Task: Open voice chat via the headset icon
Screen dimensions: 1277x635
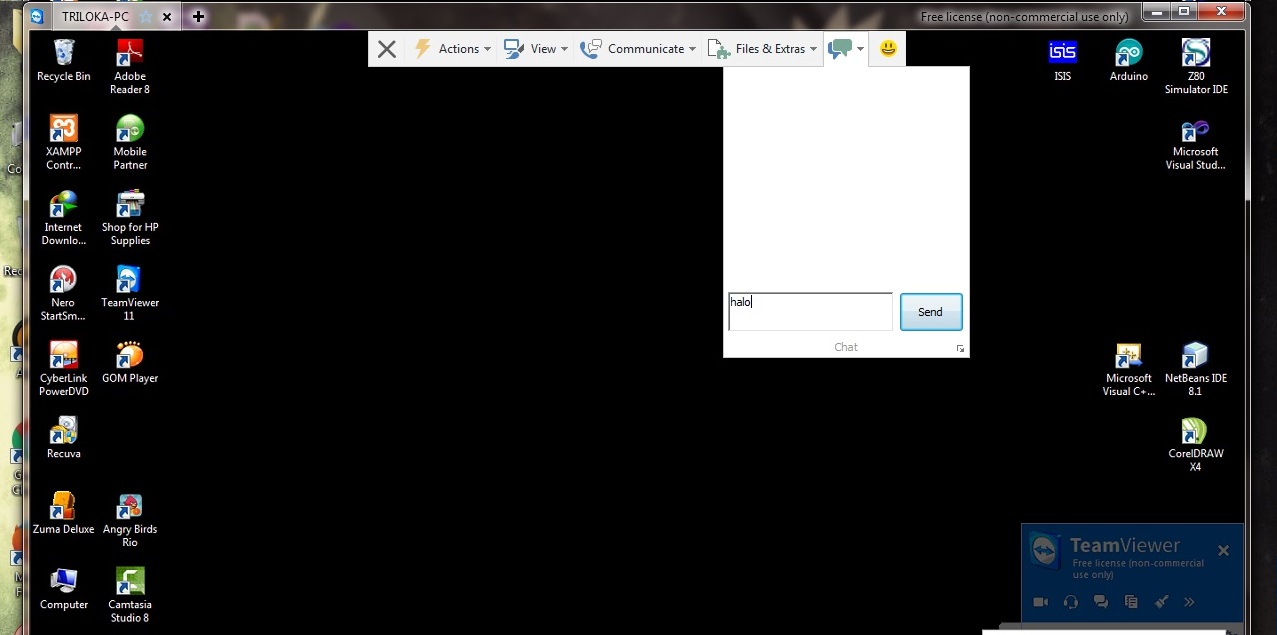Action: 1070,601
